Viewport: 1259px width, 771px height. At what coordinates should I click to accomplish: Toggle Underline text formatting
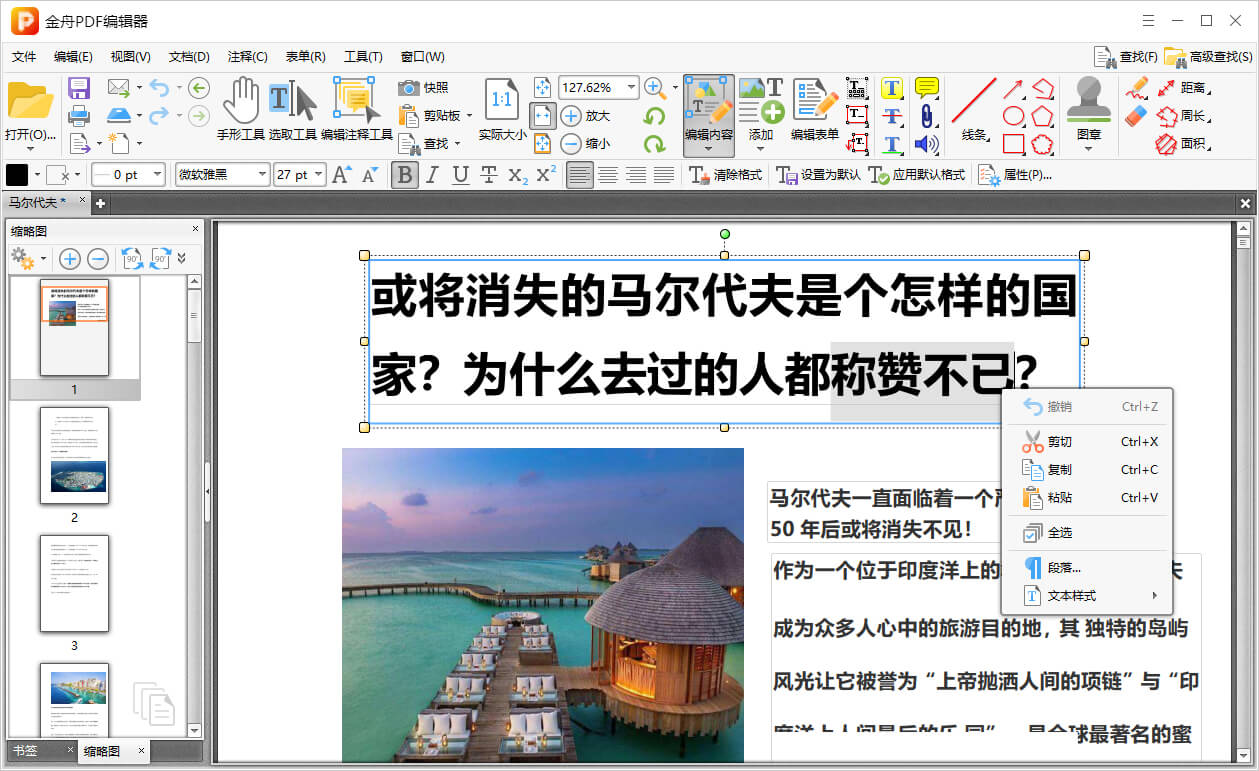click(460, 175)
